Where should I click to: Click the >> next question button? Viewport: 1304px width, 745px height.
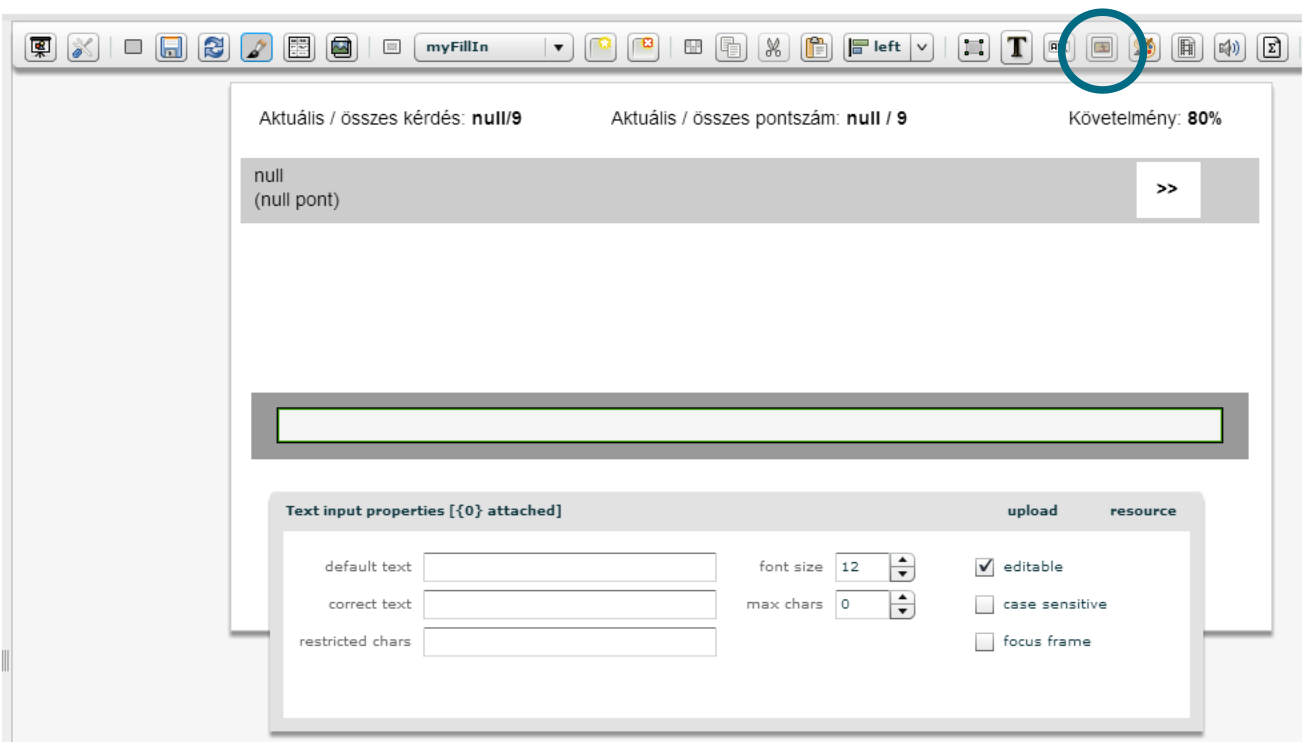pyautogui.click(x=1167, y=189)
